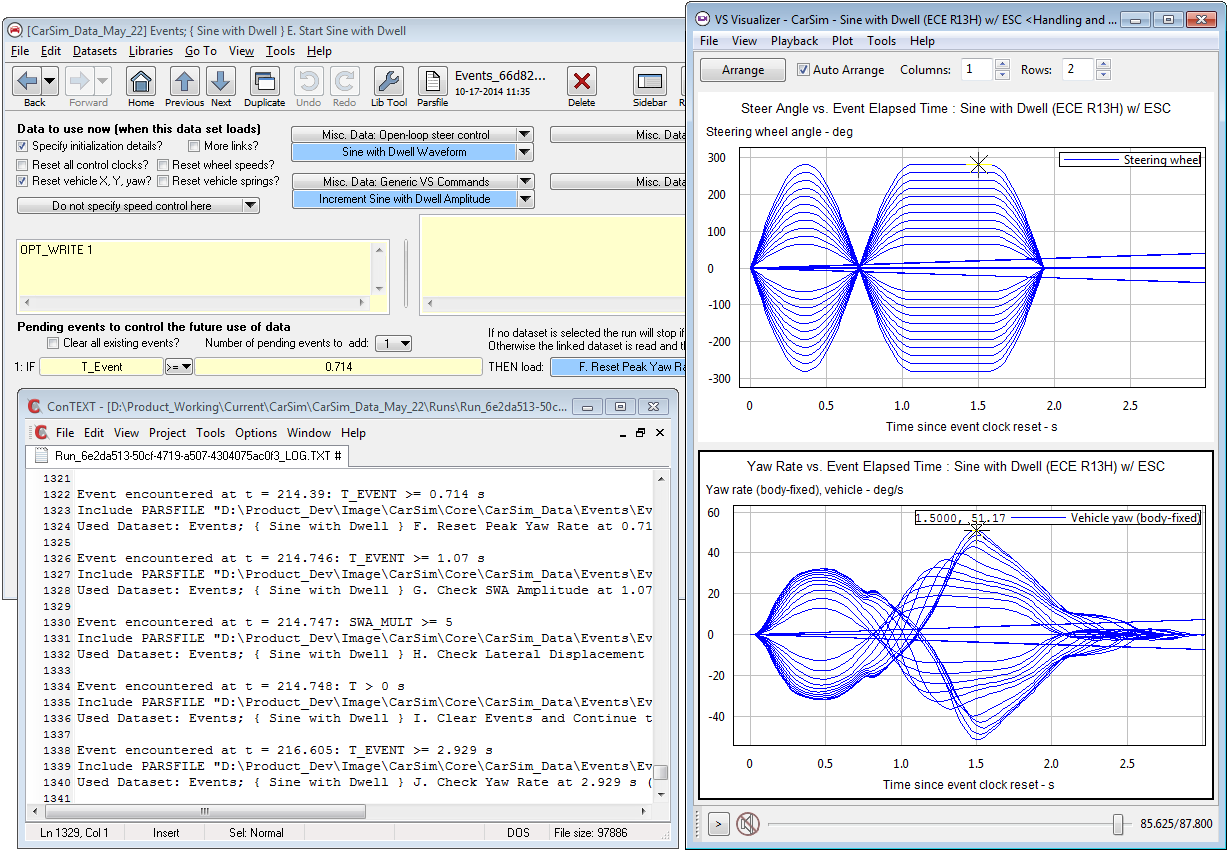Click the Forward arrow icon in CarSim toolbar
This screenshot has width=1228, height=851.
point(81,81)
